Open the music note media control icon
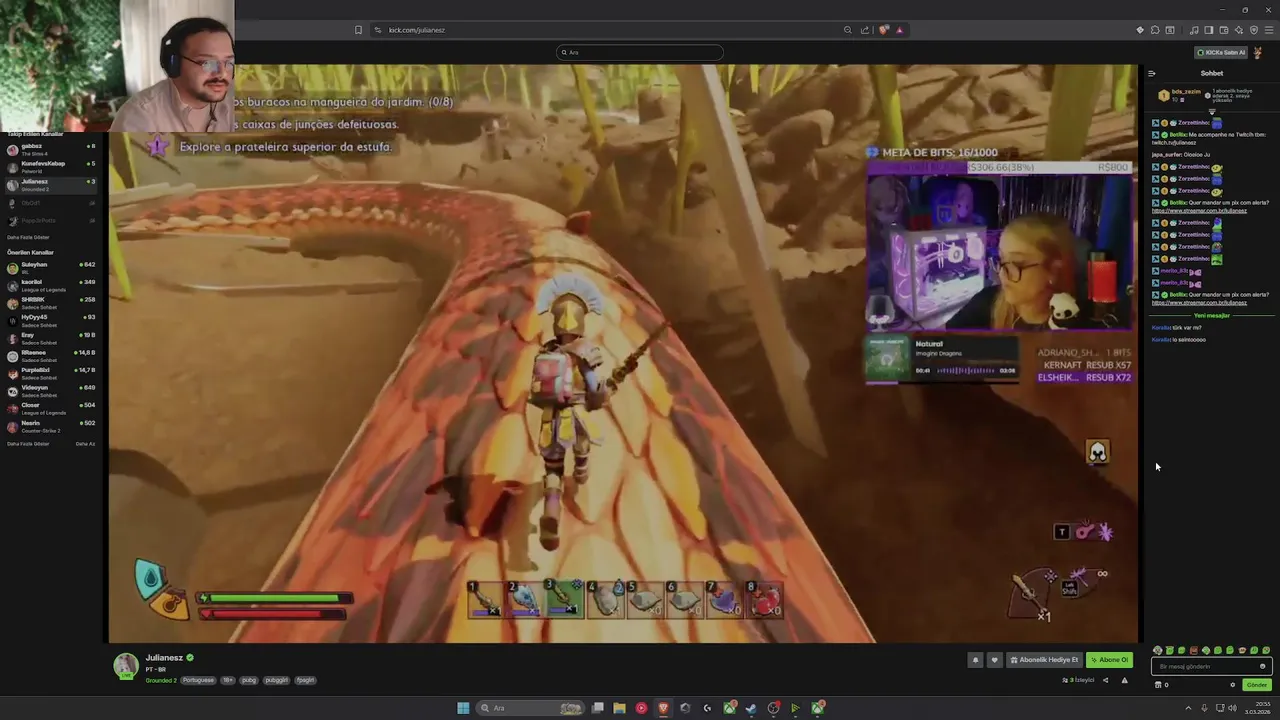Screen dimensions: 1280x720 click(1194, 30)
